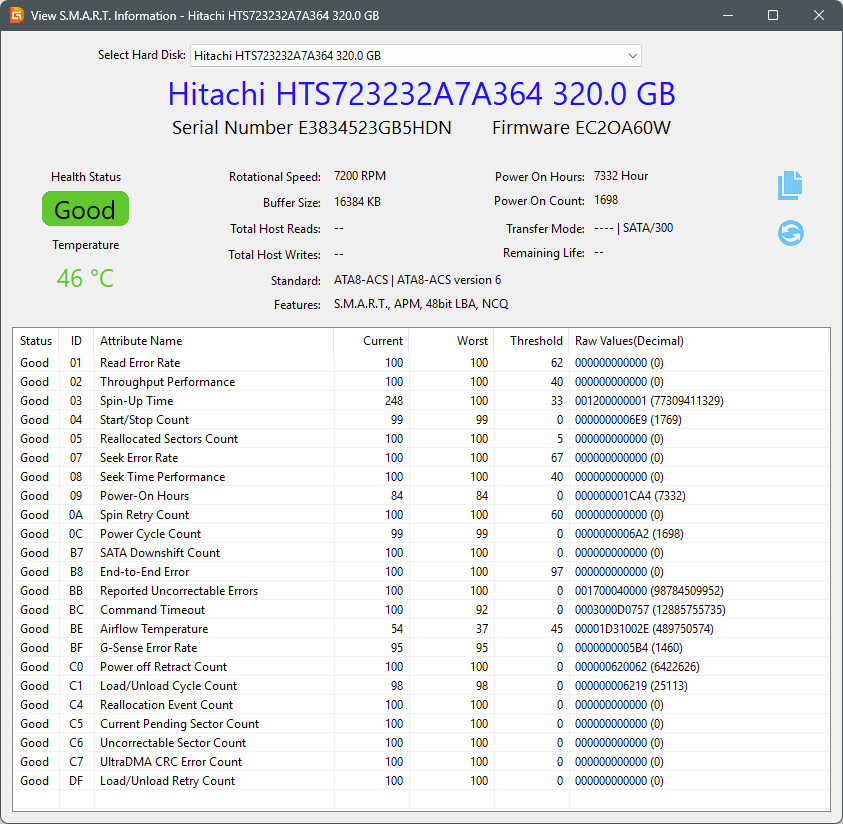Select the Command Timeout row
The width and height of the screenshot is (843, 824).
tap(421, 610)
